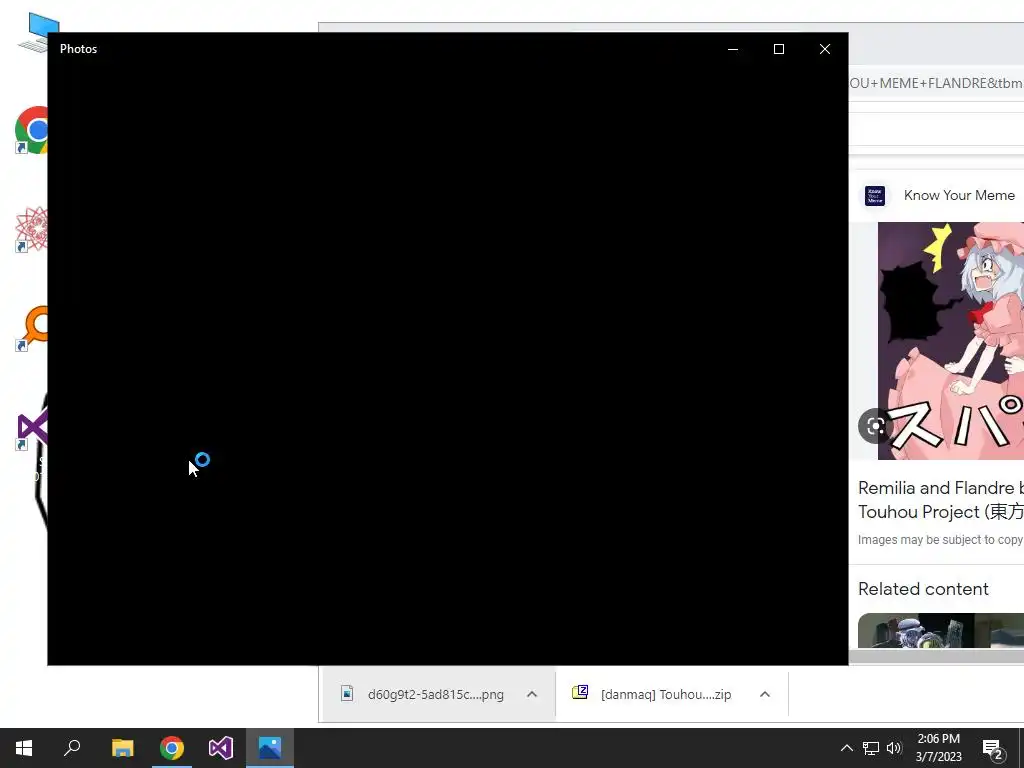The height and width of the screenshot is (768, 1024).
Task: Click the Related content heading
Action: (923, 589)
